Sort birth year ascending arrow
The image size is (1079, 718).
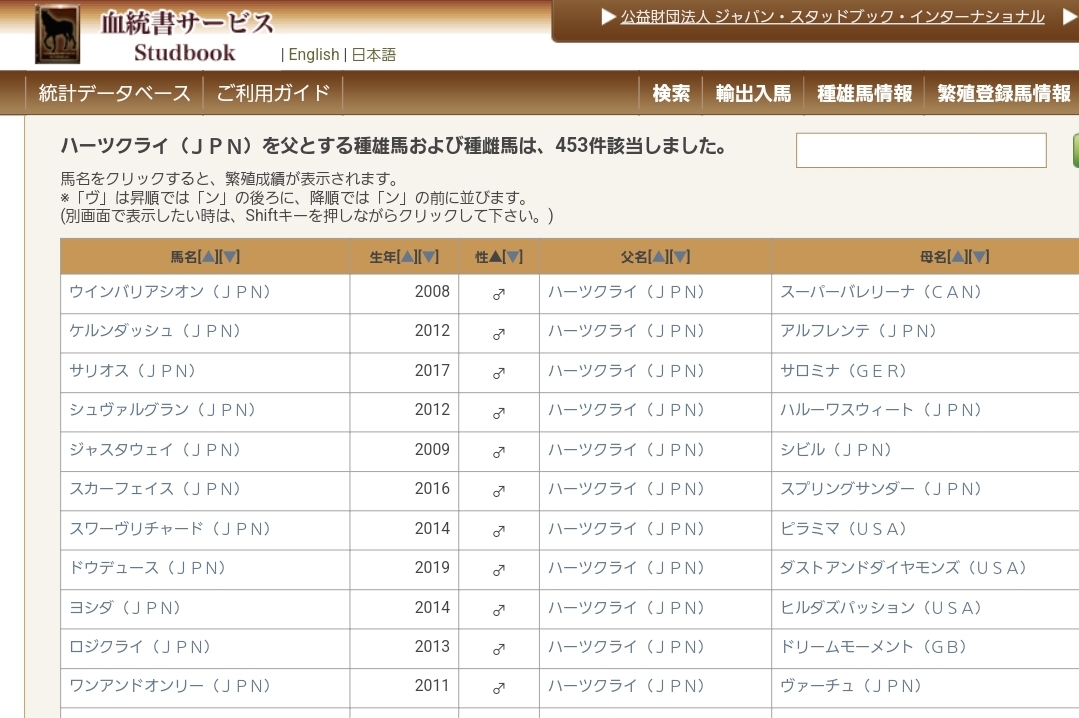(x=407, y=257)
